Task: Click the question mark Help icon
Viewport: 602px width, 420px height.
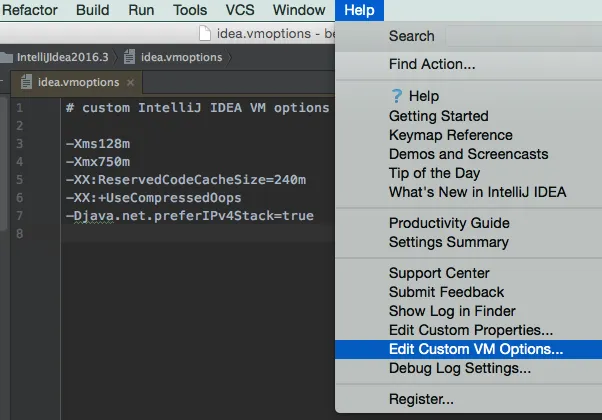Action: click(x=396, y=97)
